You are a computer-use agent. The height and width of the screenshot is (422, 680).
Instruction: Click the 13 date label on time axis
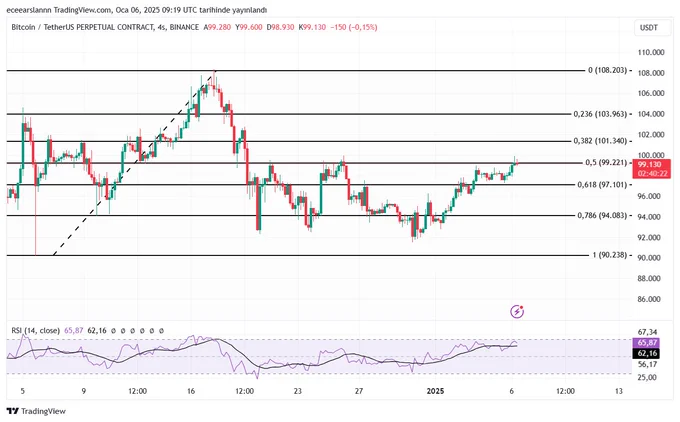coord(619,391)
